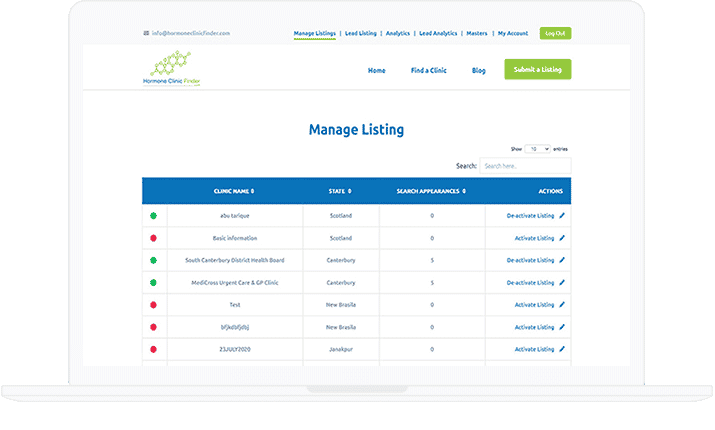This screenshot has width=715, height=430.
Task: Open the Lead Analytics menu item
Action: [438, 33]
